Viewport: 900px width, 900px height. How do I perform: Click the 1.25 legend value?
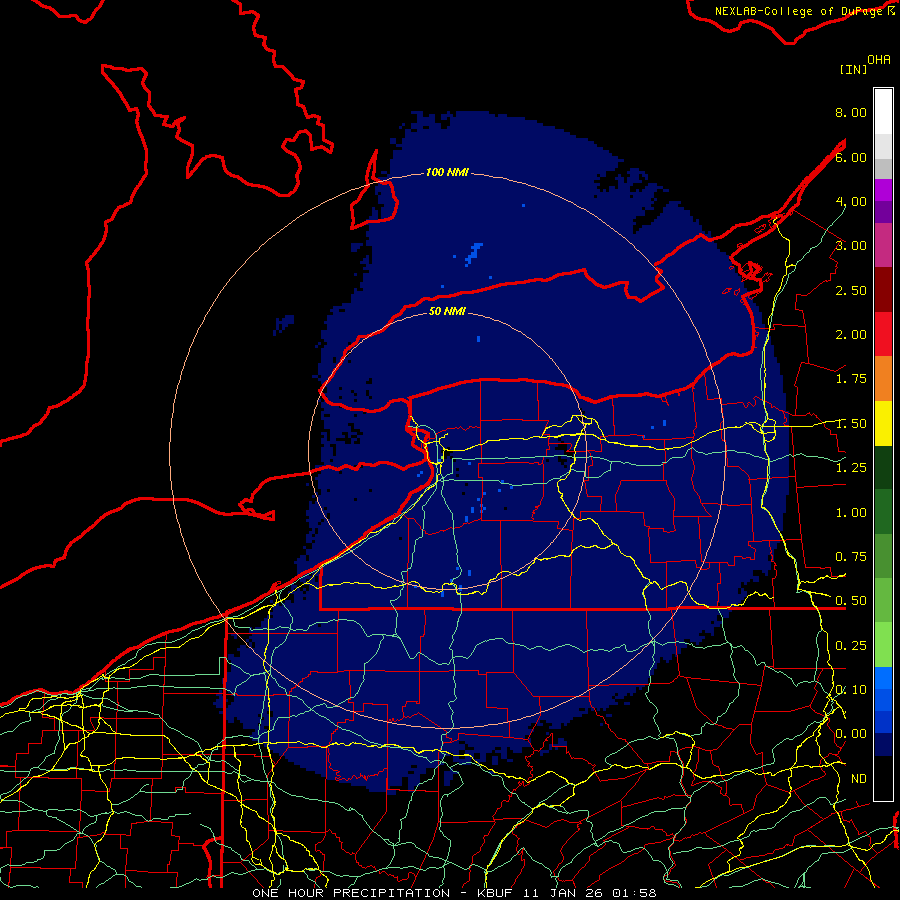point(851,468)
